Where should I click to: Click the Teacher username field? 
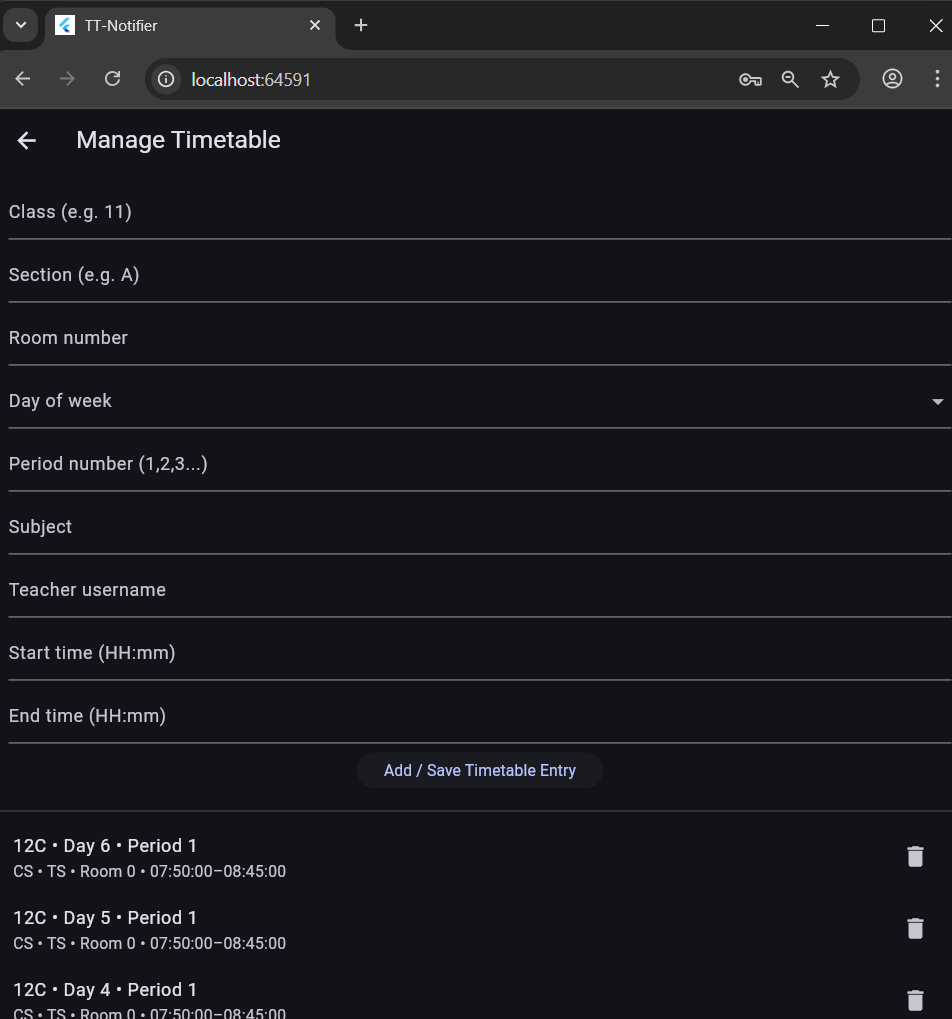tap(478, 590)
